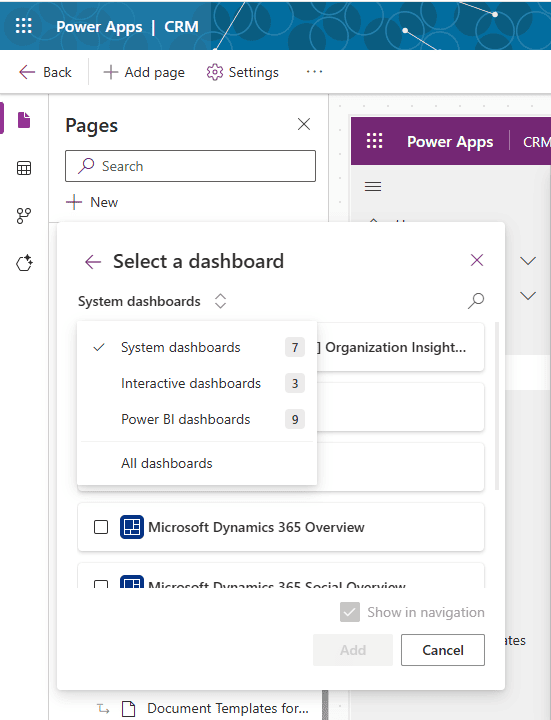Image resolution: width=551 pixels, height=720 pixels.
Task: Expand the upper chevron in preview
Action: point(528,261)
